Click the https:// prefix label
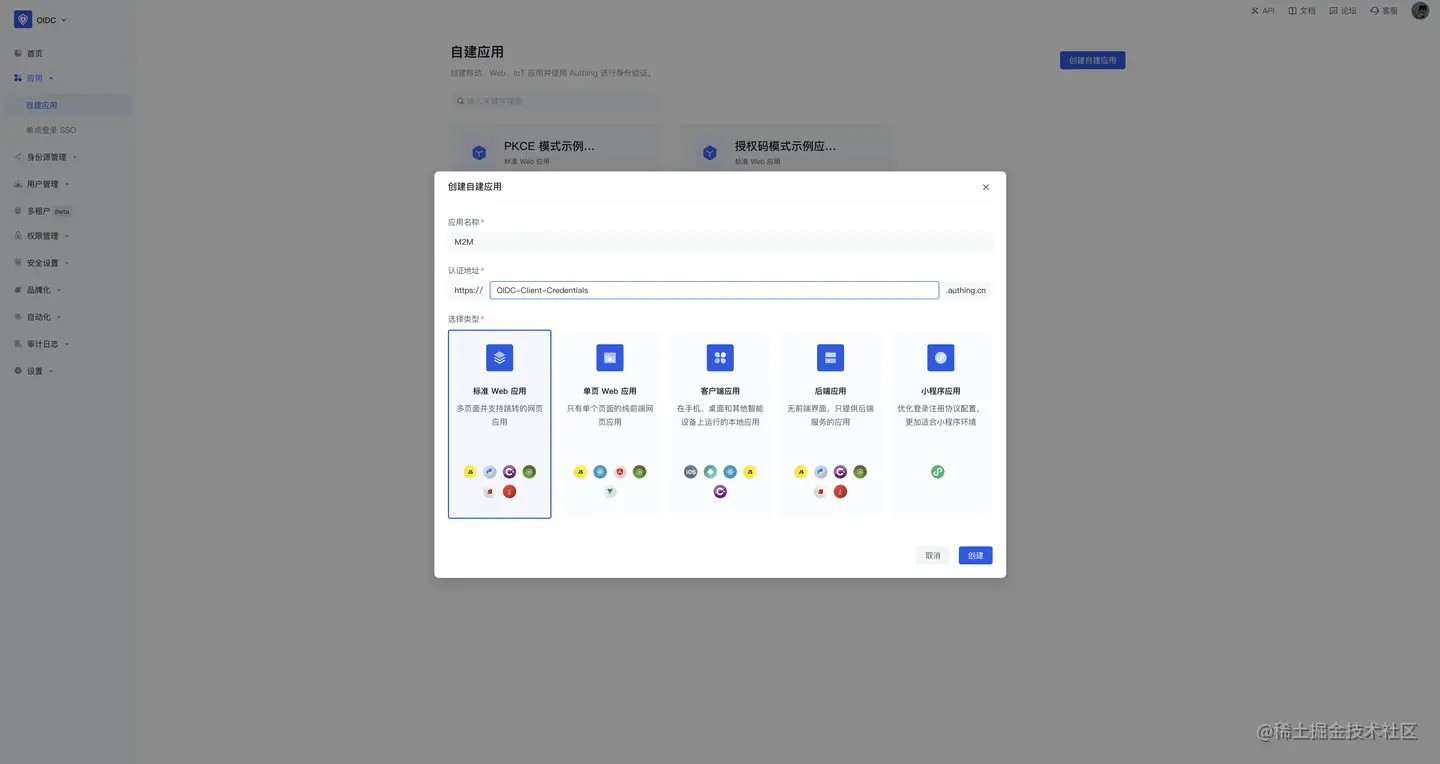This screenshot has width=1440, height=764. [468, 290]
